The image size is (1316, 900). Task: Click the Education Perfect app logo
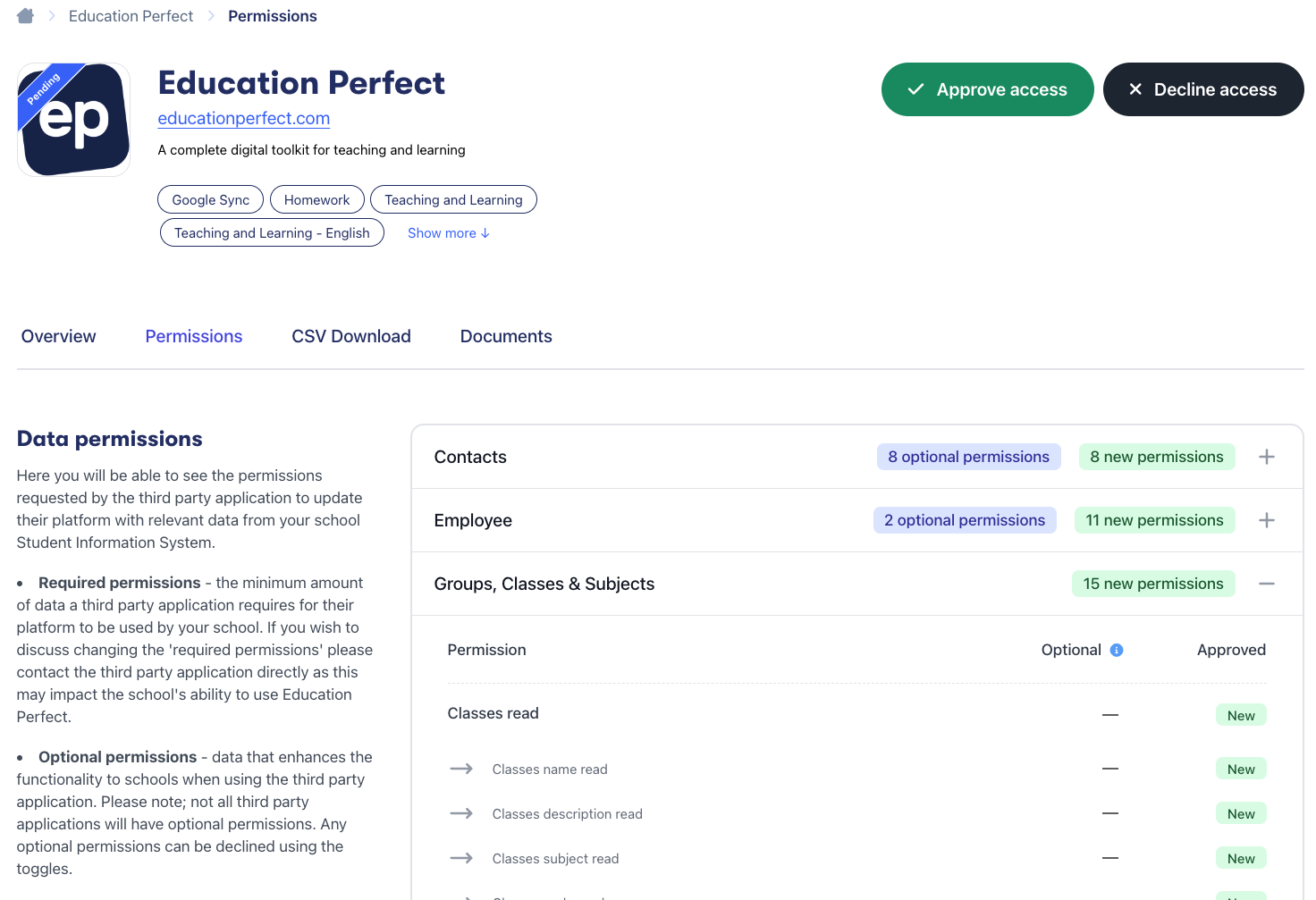click(x=74, y=120)
